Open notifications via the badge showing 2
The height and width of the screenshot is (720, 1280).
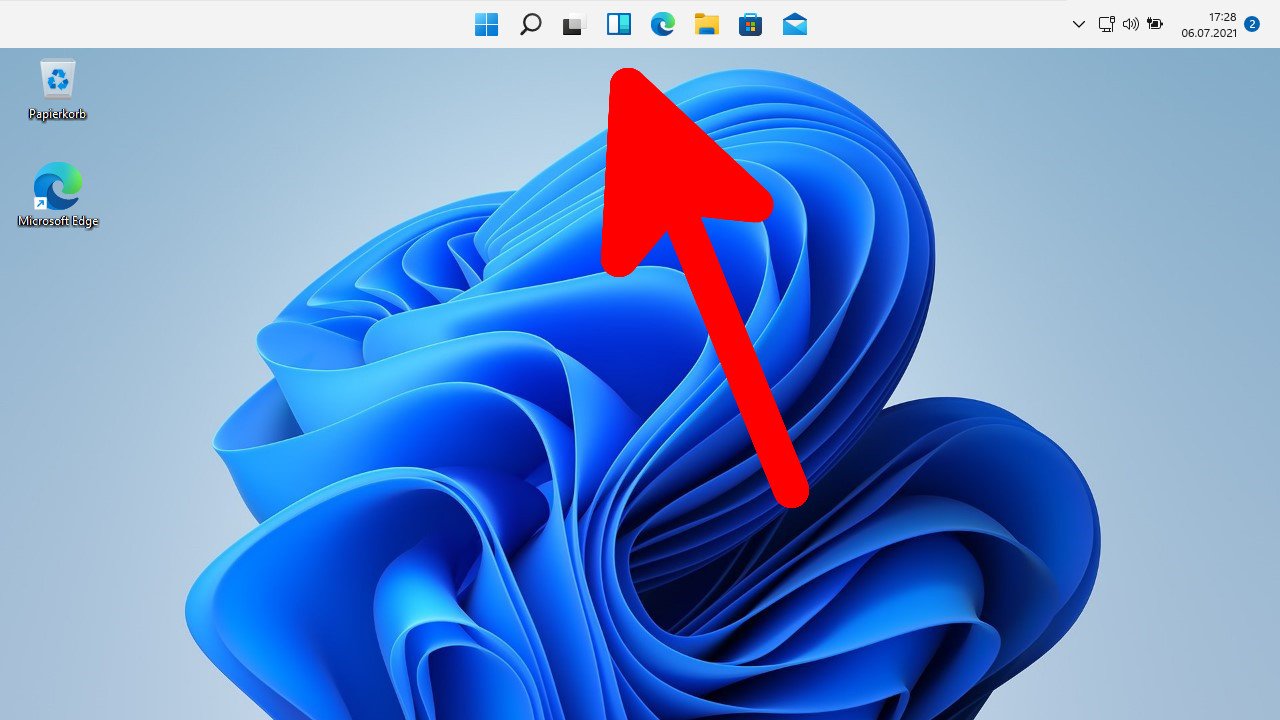pos(1252,24)
